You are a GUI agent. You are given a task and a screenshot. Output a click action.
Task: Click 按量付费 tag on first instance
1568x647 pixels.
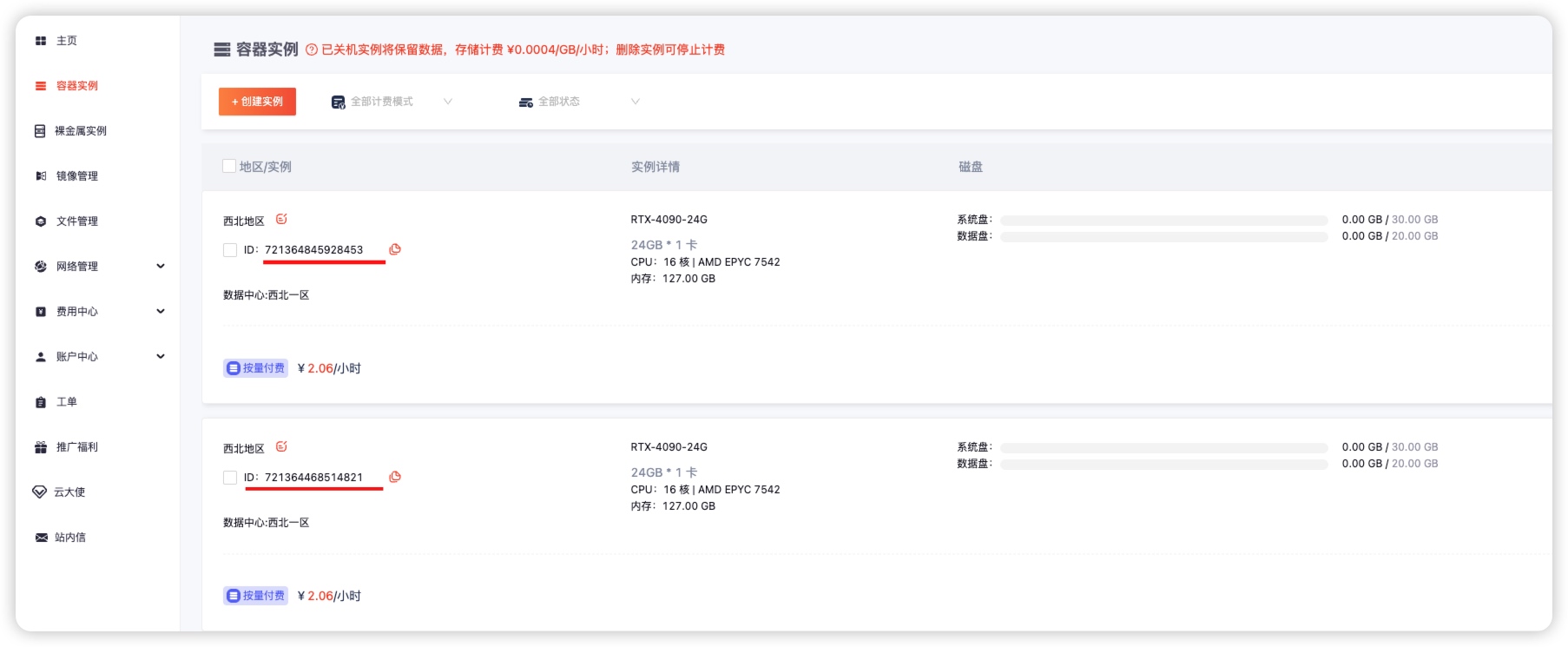tap(255, 368)
